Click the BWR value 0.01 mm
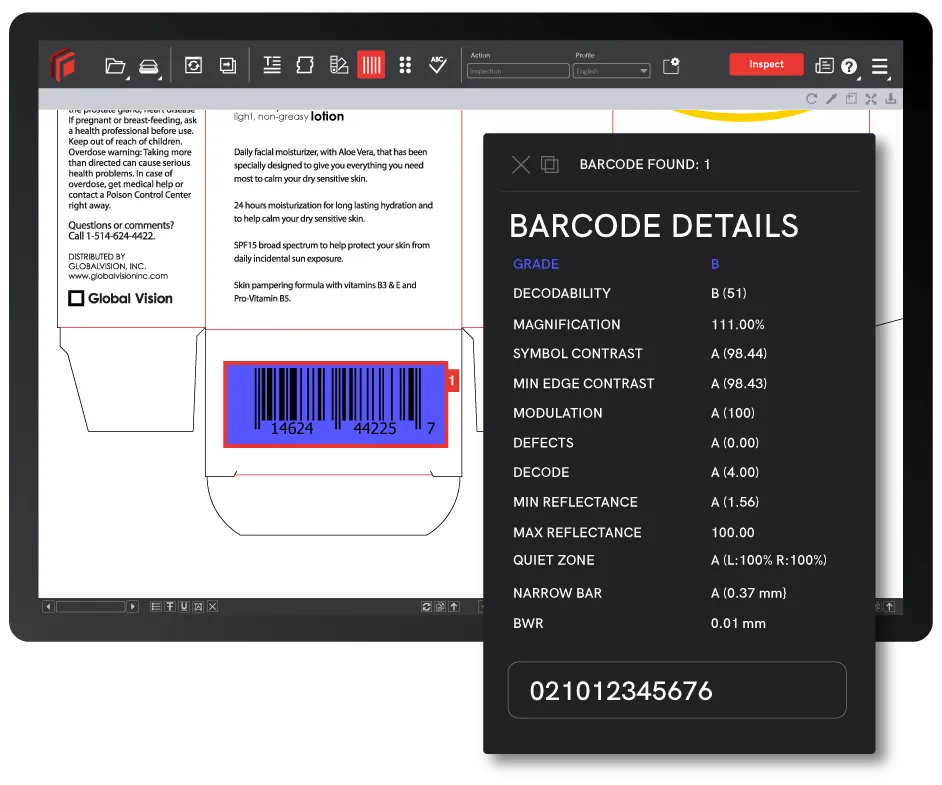 [x=738, y=623]
